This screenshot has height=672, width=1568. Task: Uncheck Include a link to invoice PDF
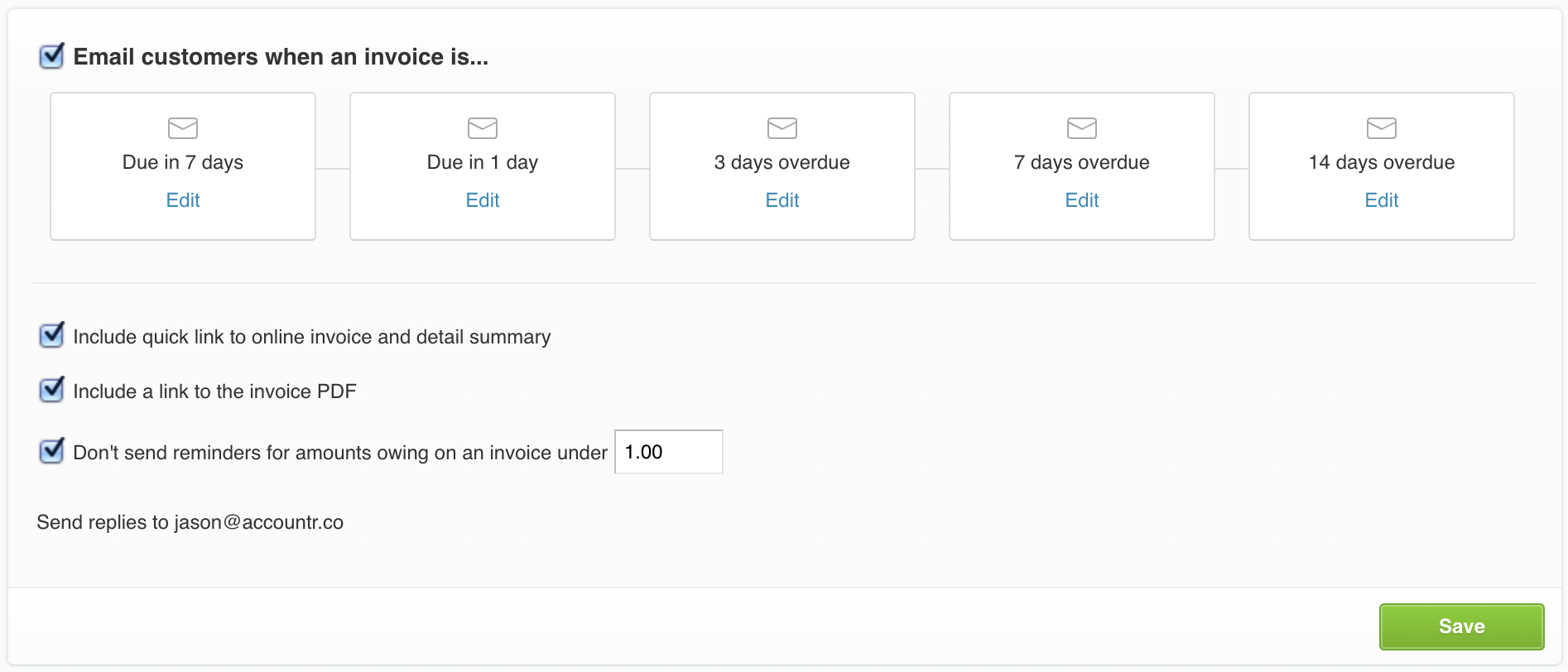click(x=52, y=390)
